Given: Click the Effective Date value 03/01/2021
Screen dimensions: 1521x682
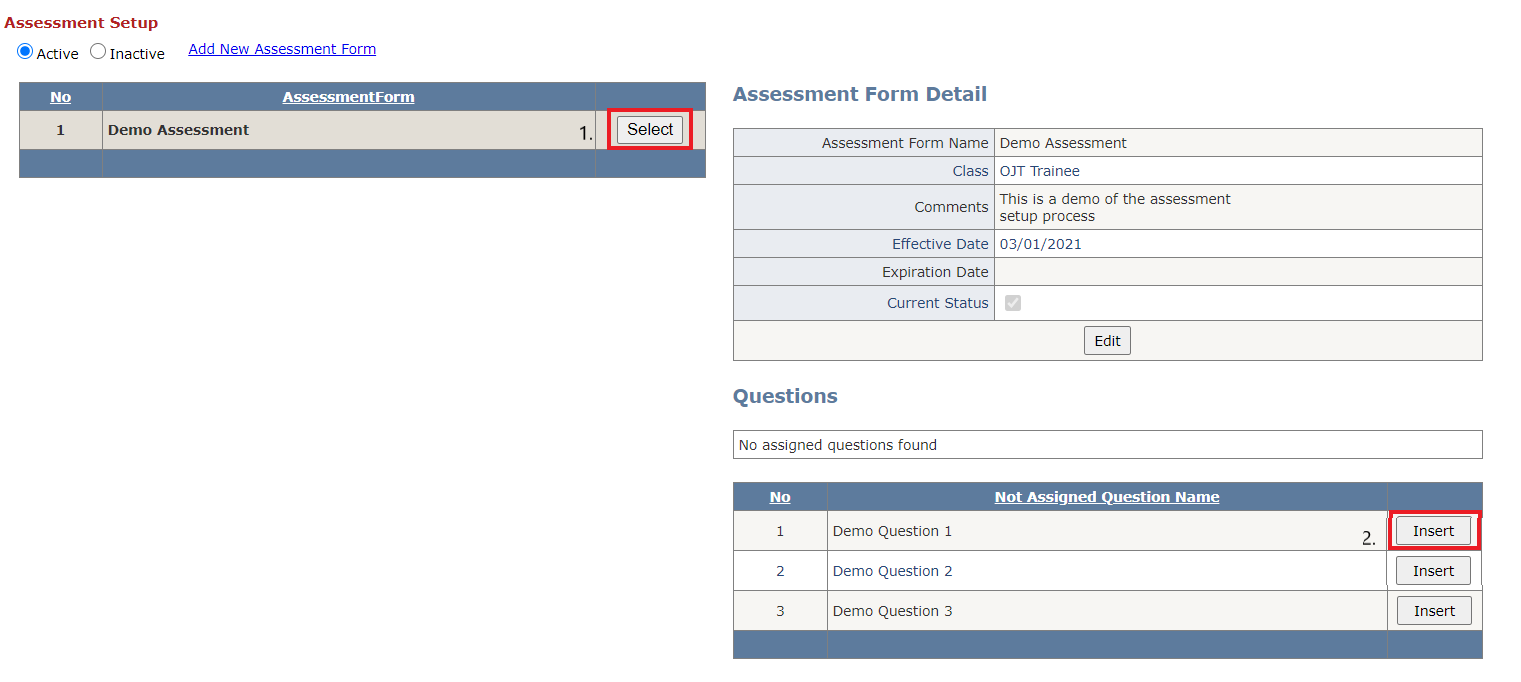Looking at the screenshot, I should point(1040,244).
